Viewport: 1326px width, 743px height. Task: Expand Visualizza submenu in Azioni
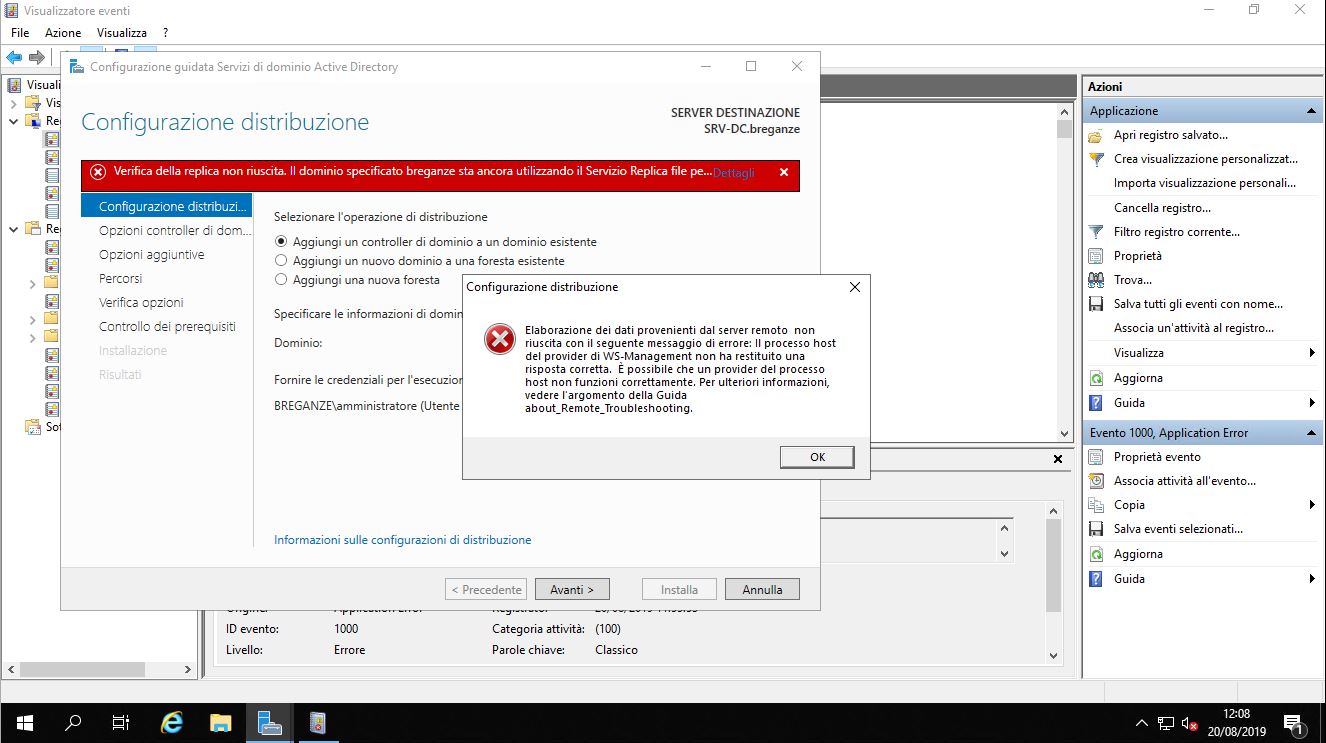[1311, 353]
